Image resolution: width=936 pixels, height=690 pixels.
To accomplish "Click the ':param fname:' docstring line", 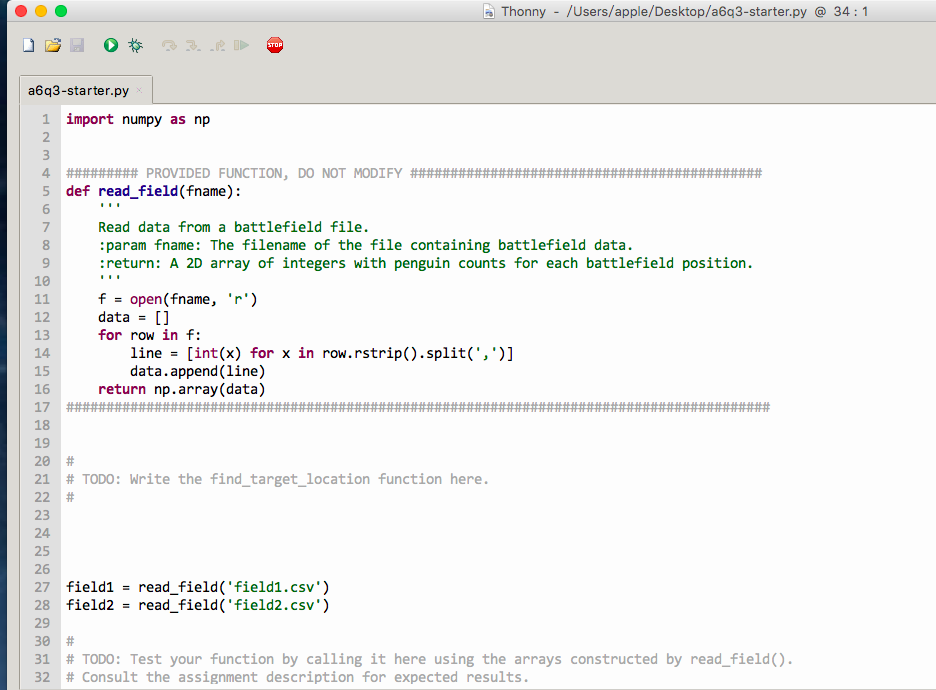I will 365,245.
